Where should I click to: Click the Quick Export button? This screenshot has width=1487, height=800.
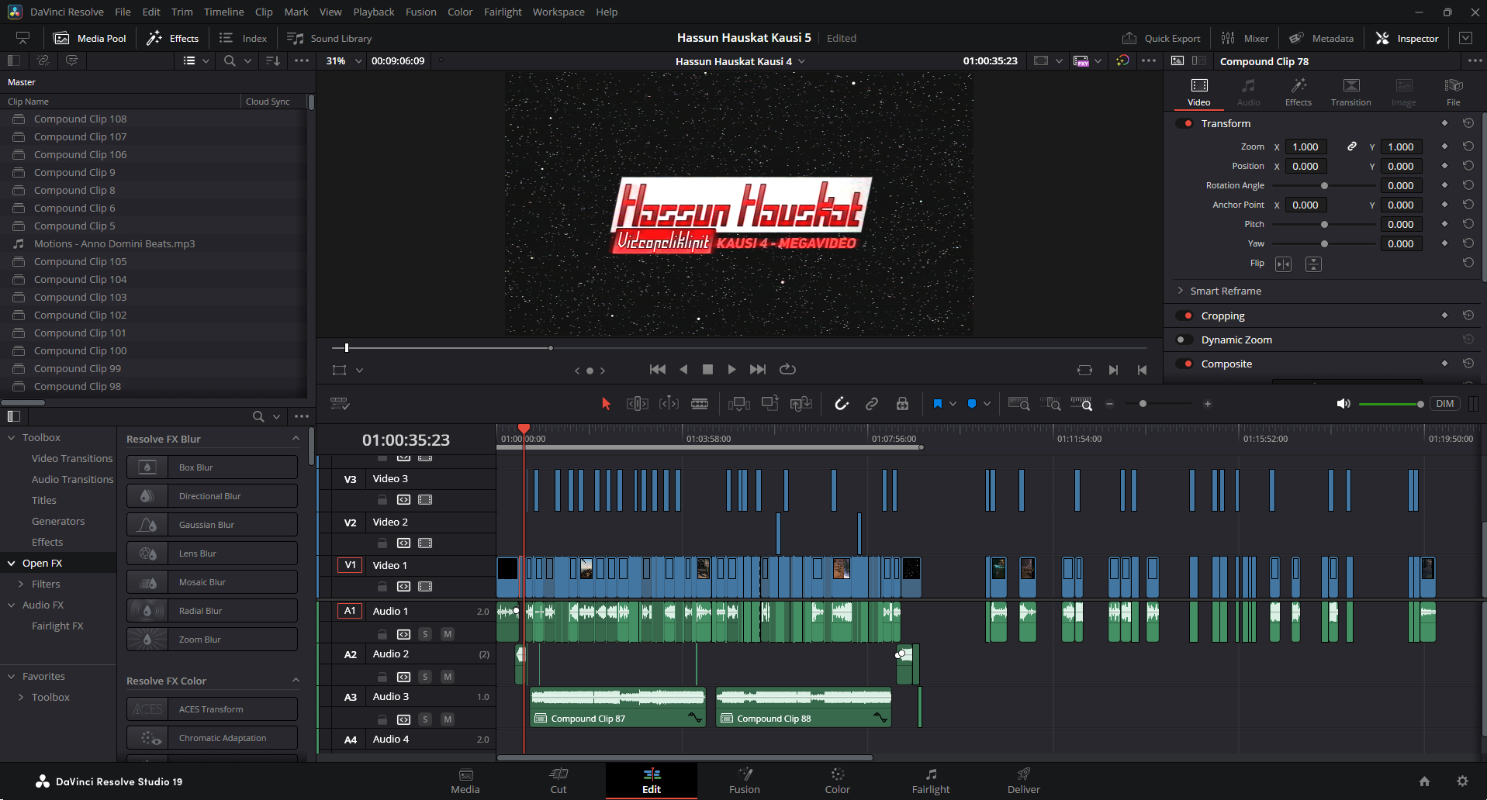tap(1161, 38)
